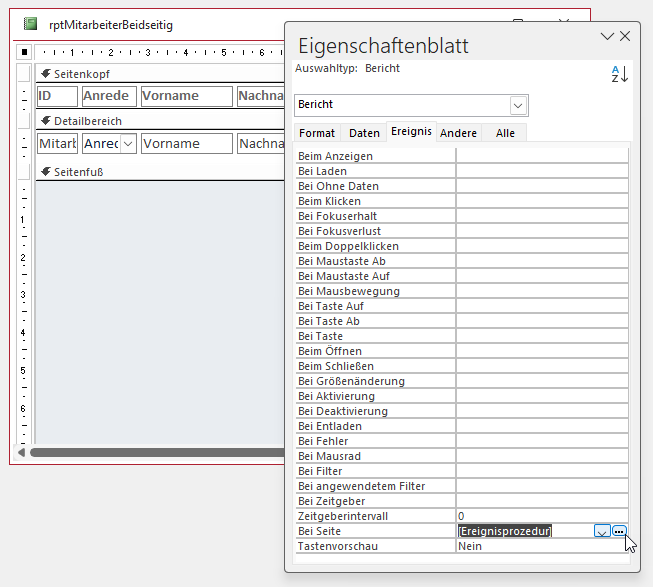Click the Bei Maustaste Auf property field

542,276
